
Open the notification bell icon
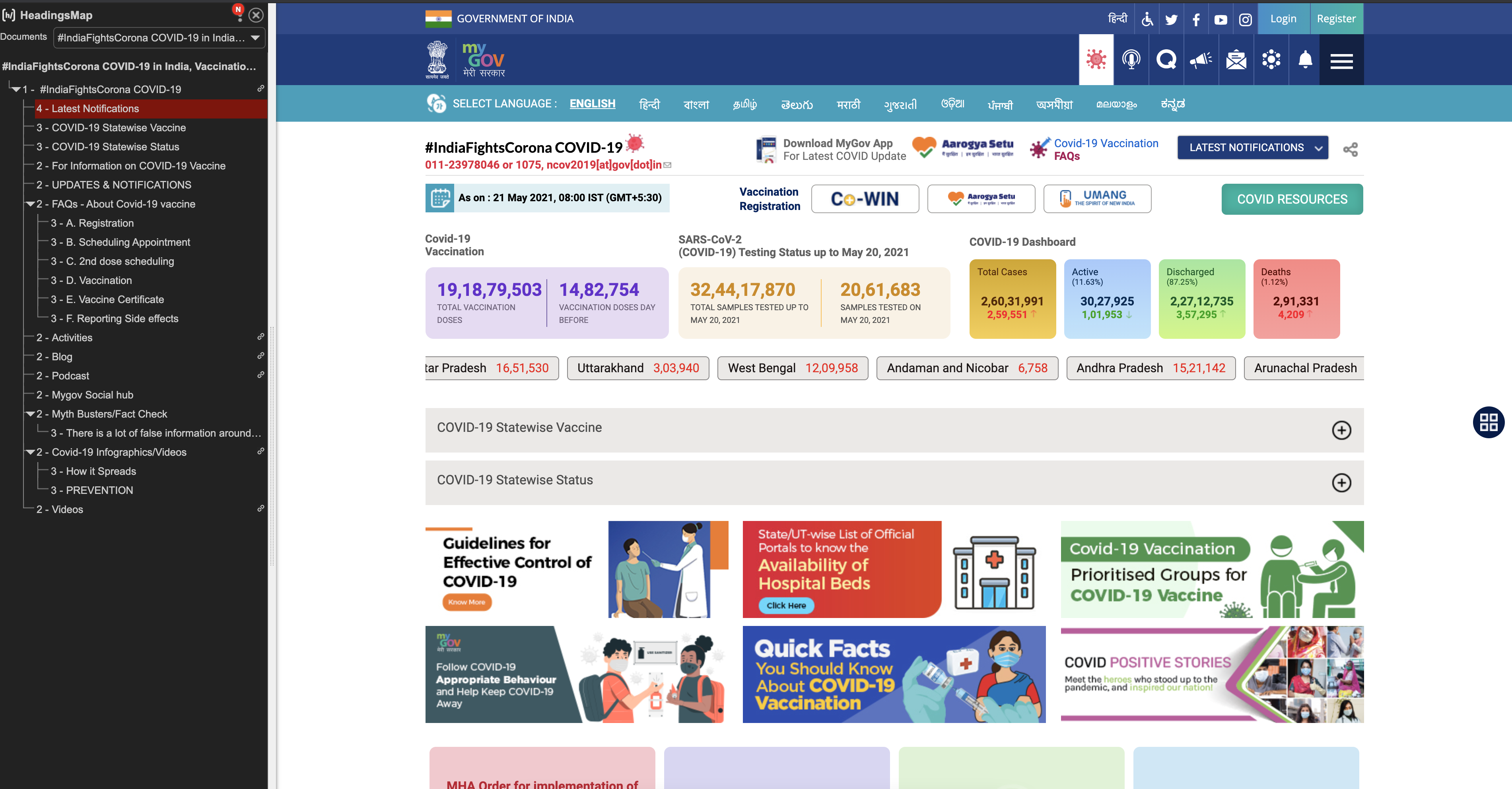[x=1305, y=59]
